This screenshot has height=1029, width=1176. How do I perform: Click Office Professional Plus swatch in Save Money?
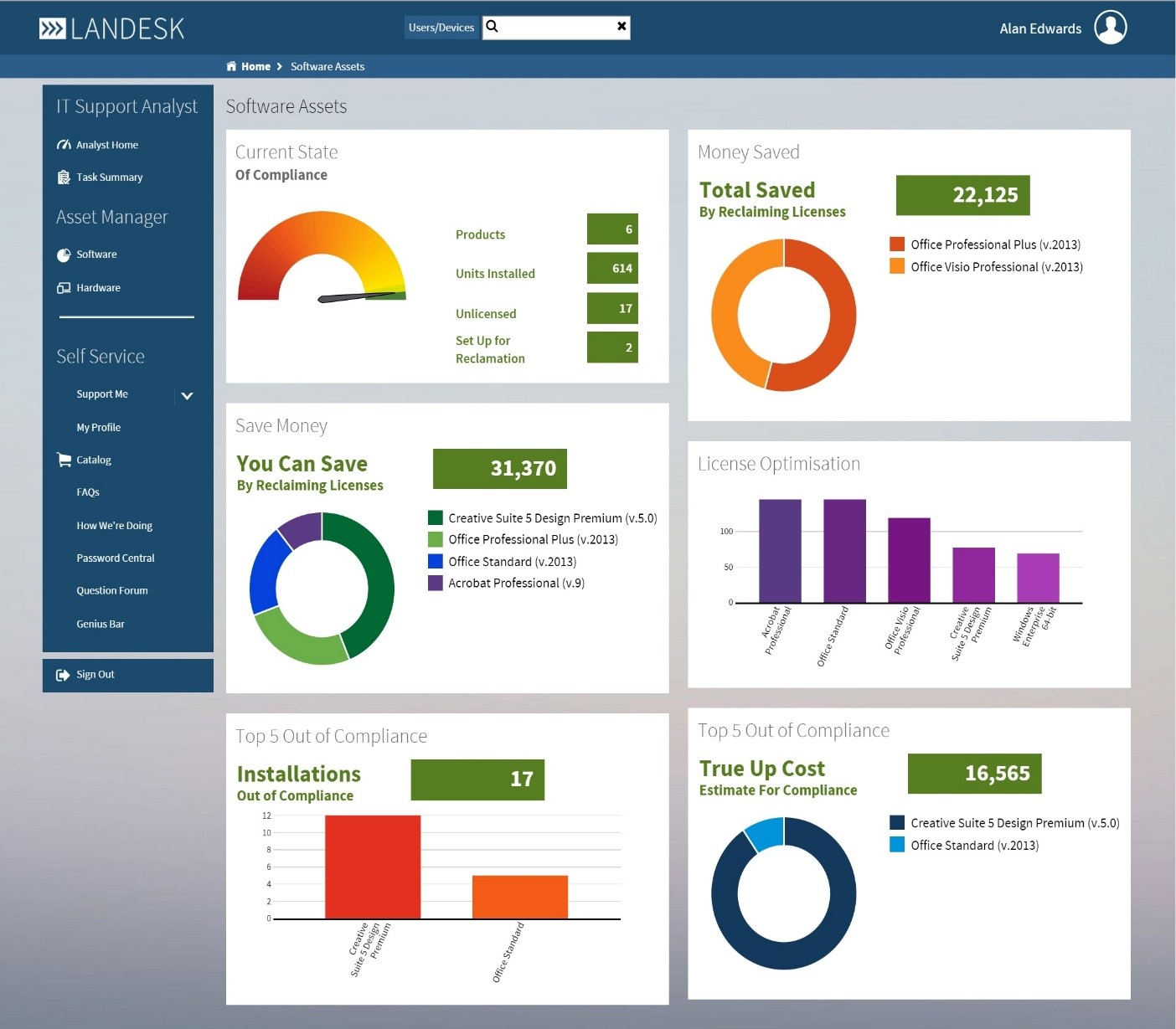pos(436,540)
